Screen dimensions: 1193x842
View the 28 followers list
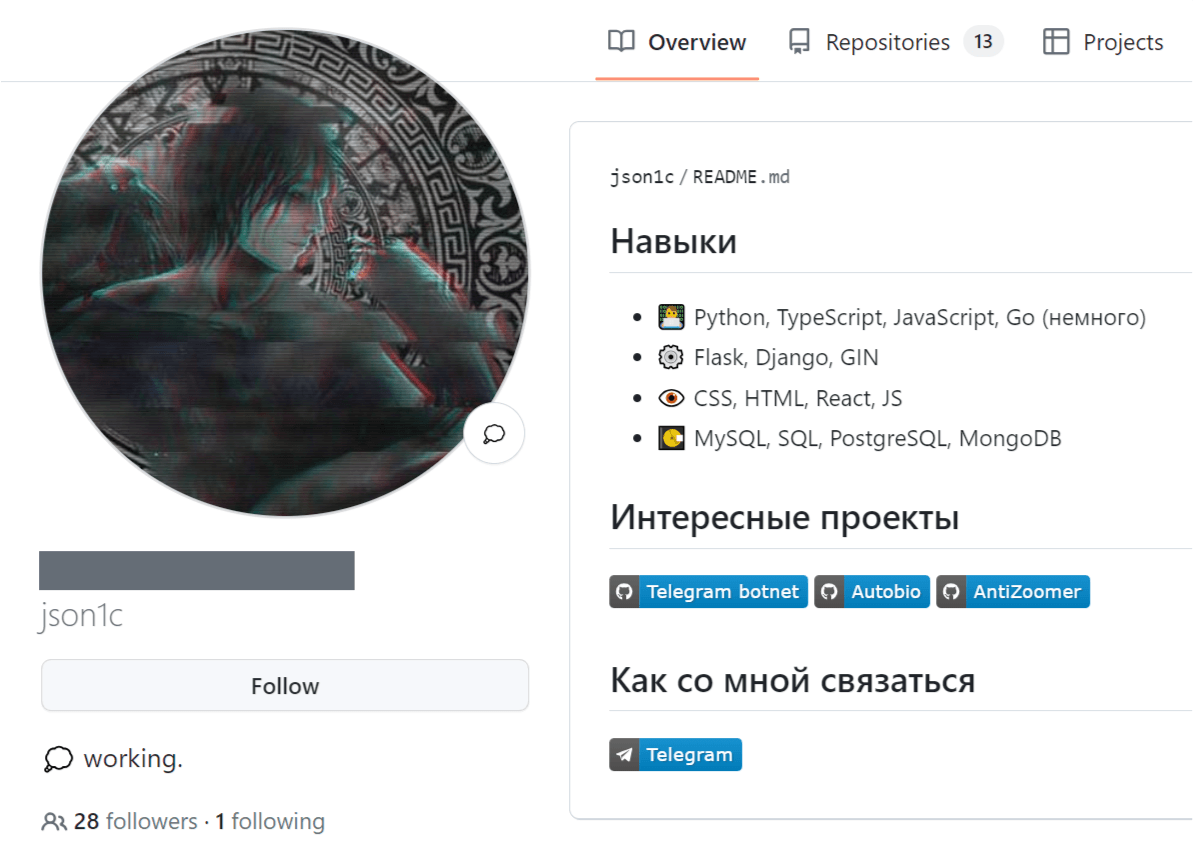click(x=136, y=822)
